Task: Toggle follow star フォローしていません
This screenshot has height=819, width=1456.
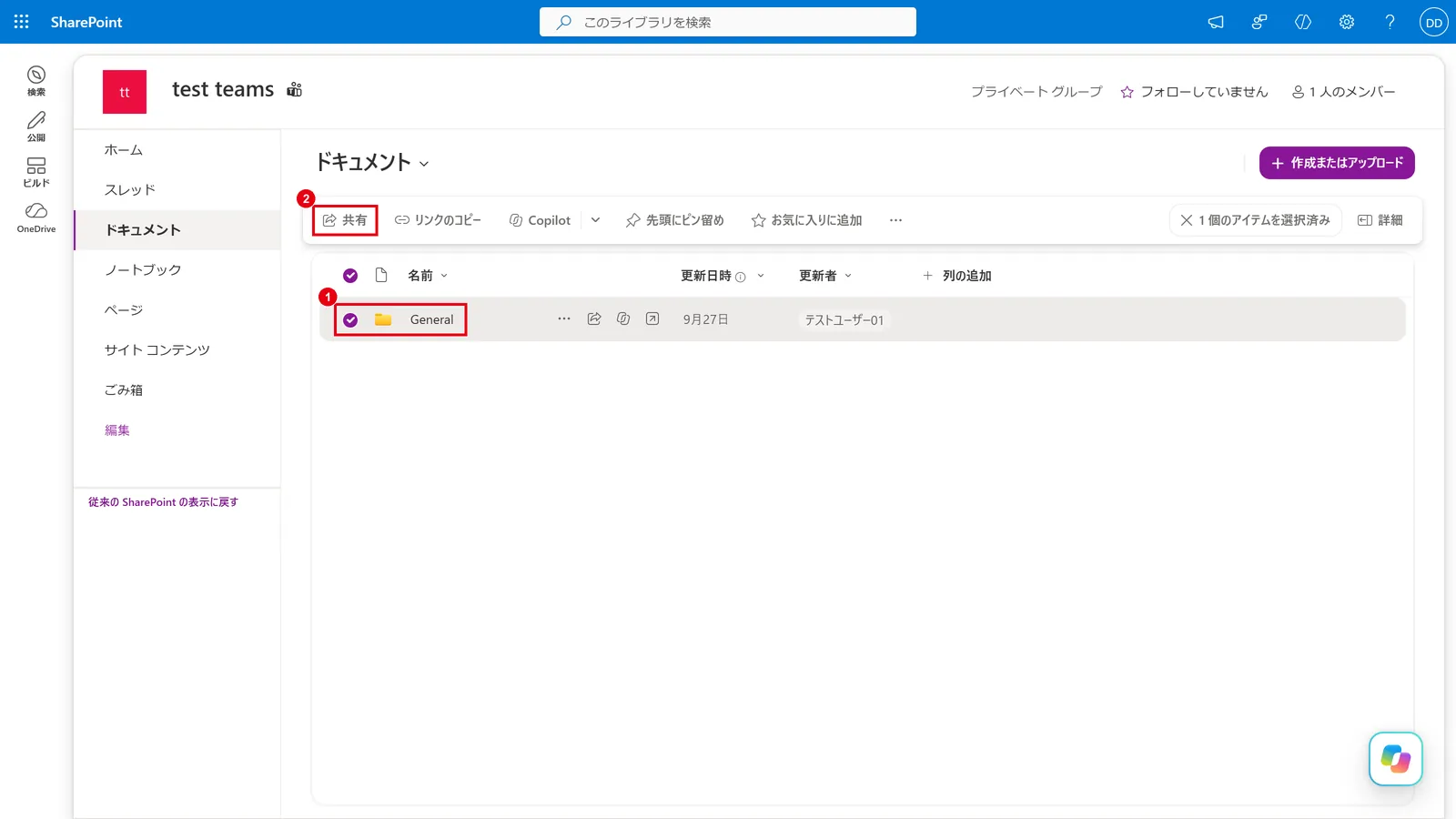Action: coord(1194,92)
